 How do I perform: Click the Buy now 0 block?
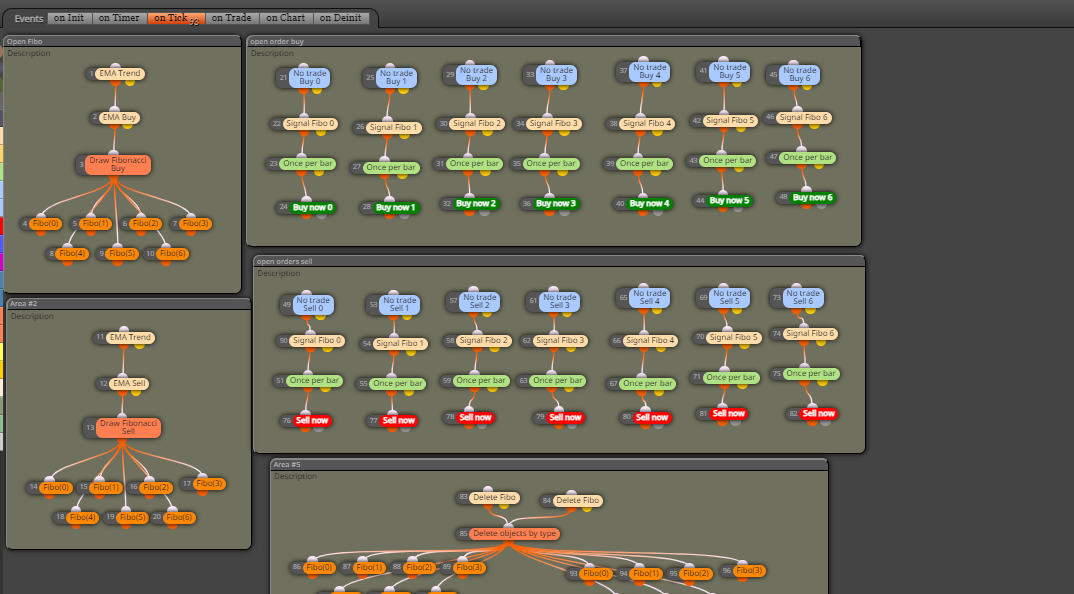[312, 208]
